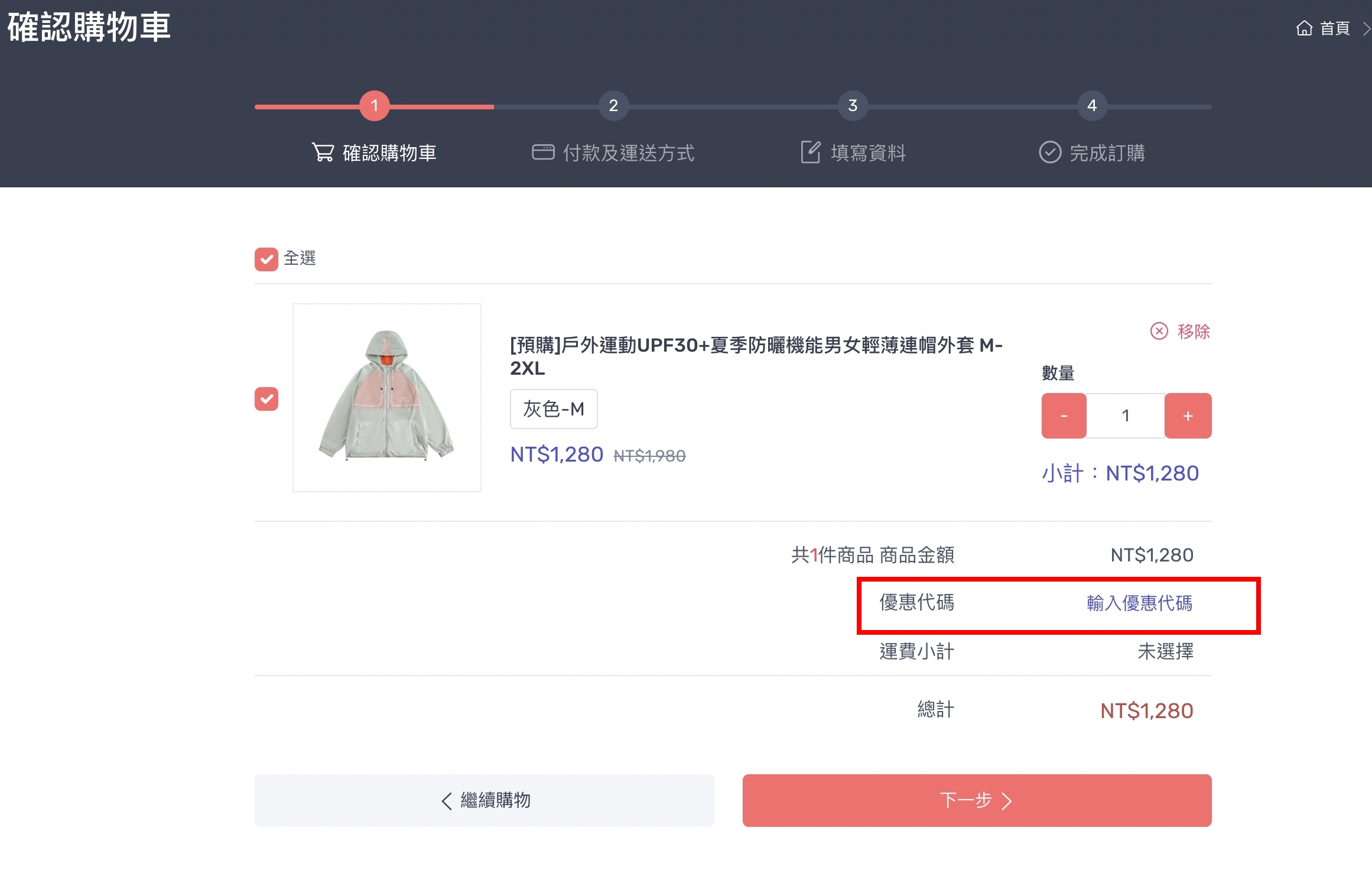Toggle the jacket item checkbox
The image size is (1372, 870).
266,399
